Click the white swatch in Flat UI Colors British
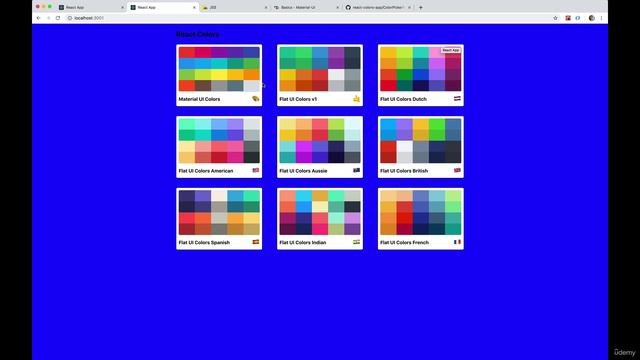The width and height of the screenshot is (640, 360). click(x=404, y=147)
